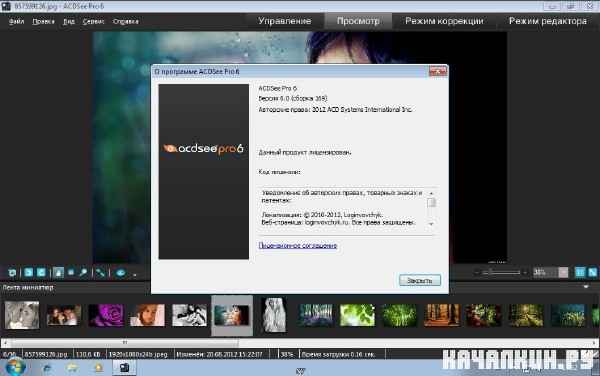Click the Версия 6.0 (сборка 169) text
The width and height of the screenshot is (600, 376).
[x=293, y=99]
